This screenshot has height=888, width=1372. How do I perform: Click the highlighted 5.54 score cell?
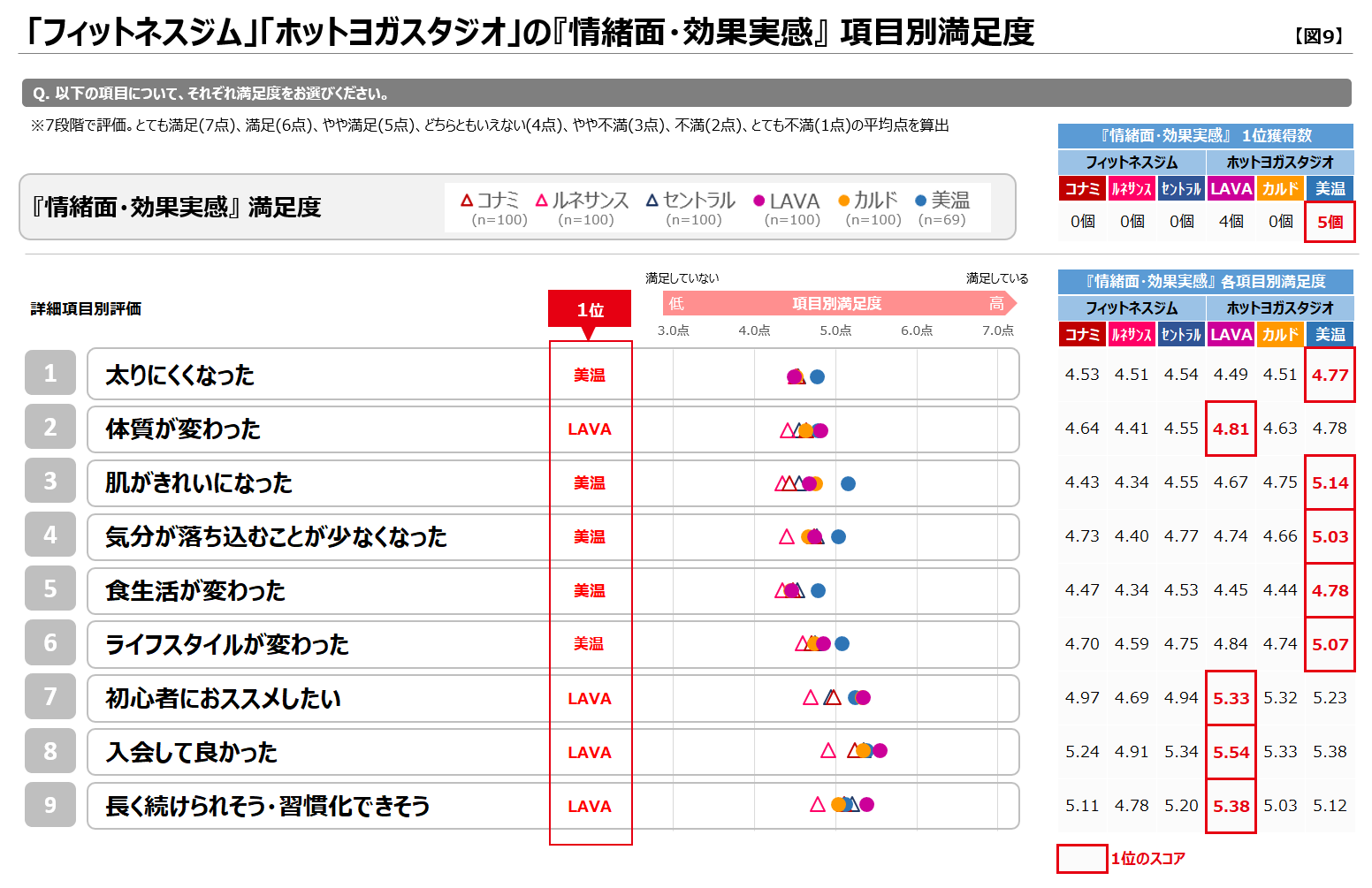coord(1231,752)
